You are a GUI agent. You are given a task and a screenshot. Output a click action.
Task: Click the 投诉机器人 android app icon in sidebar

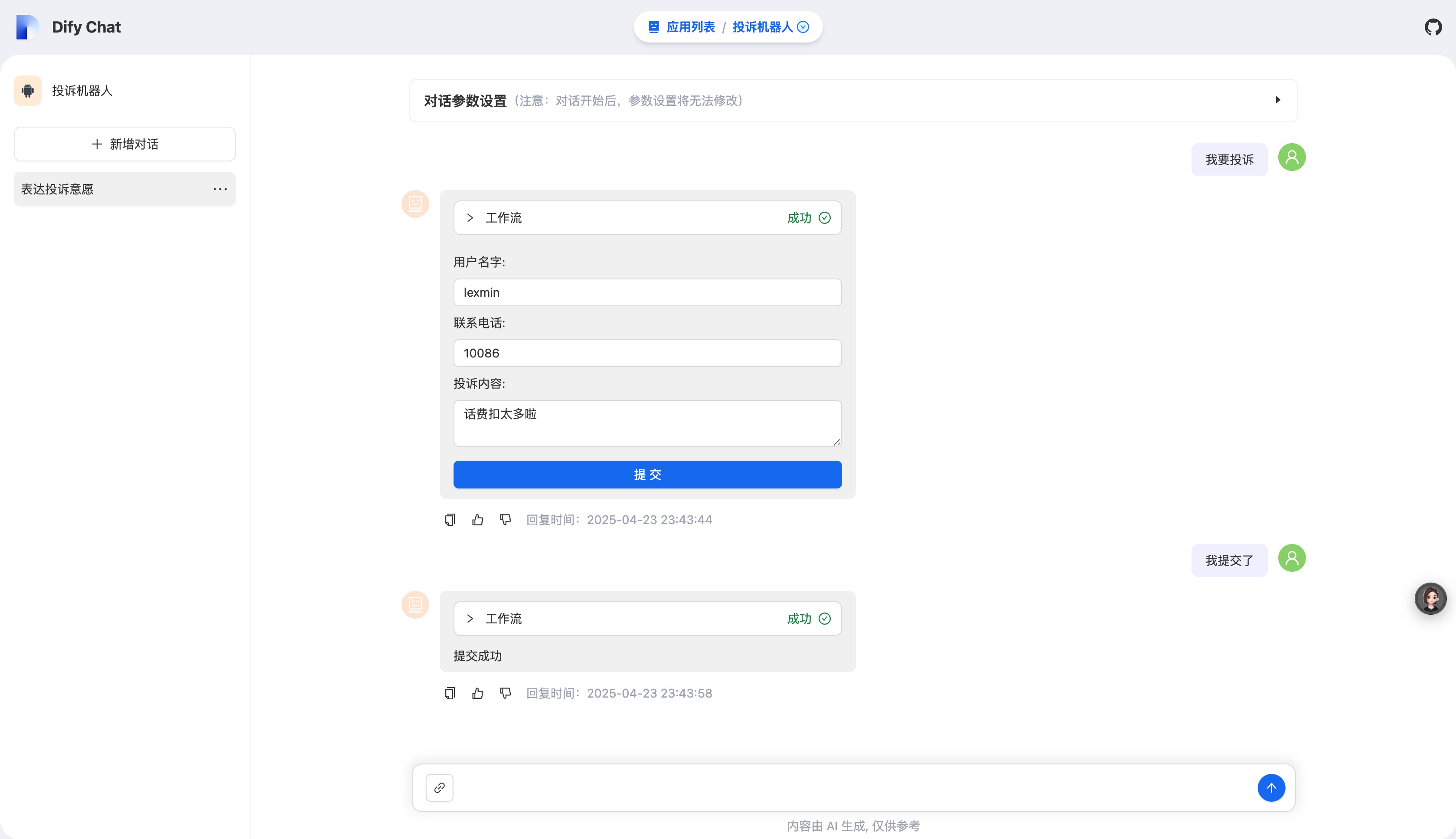(27, 91)
